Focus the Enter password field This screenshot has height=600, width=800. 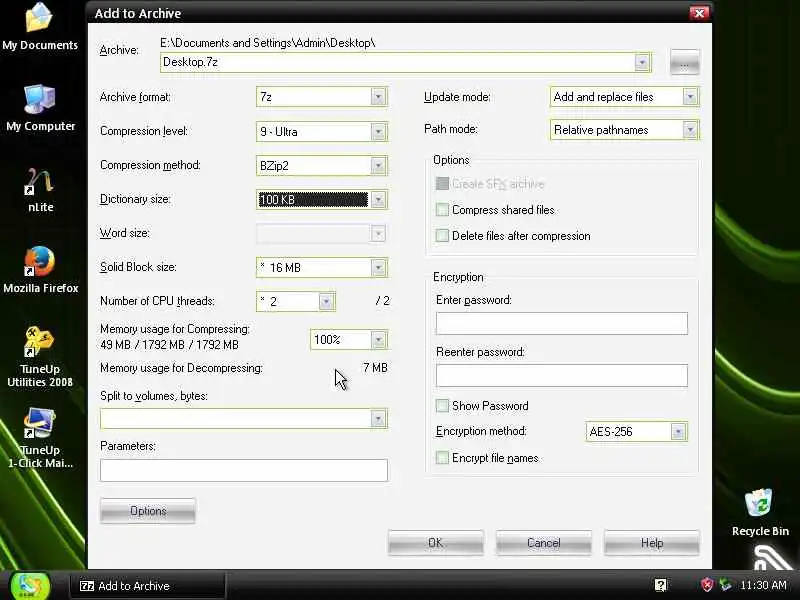click(x=562, y=323)
